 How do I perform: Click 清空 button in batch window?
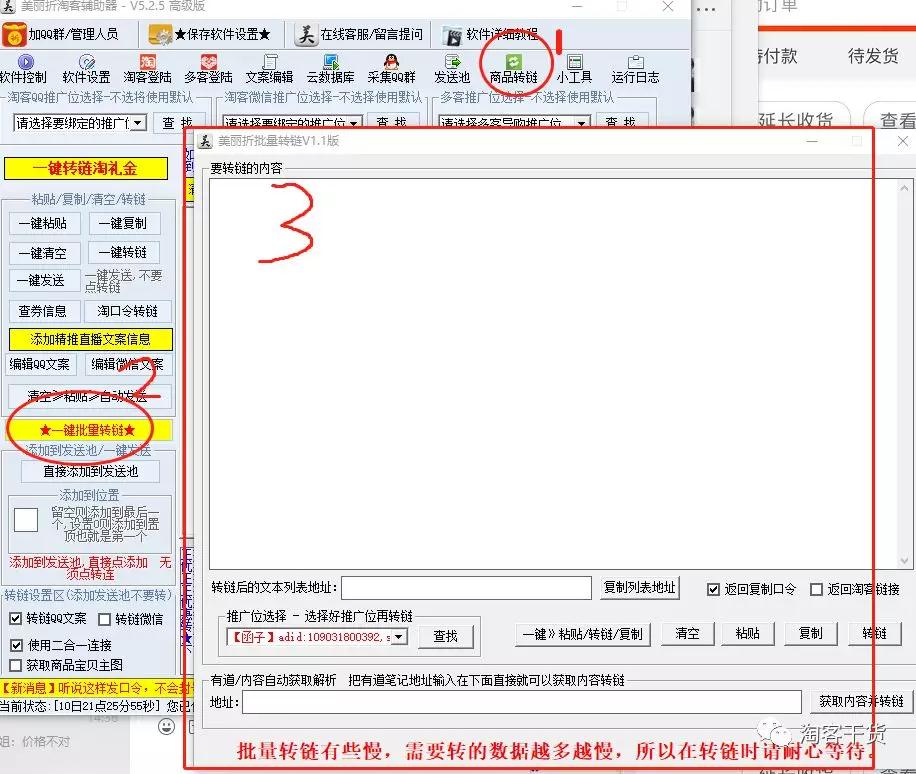coord(687,634)
